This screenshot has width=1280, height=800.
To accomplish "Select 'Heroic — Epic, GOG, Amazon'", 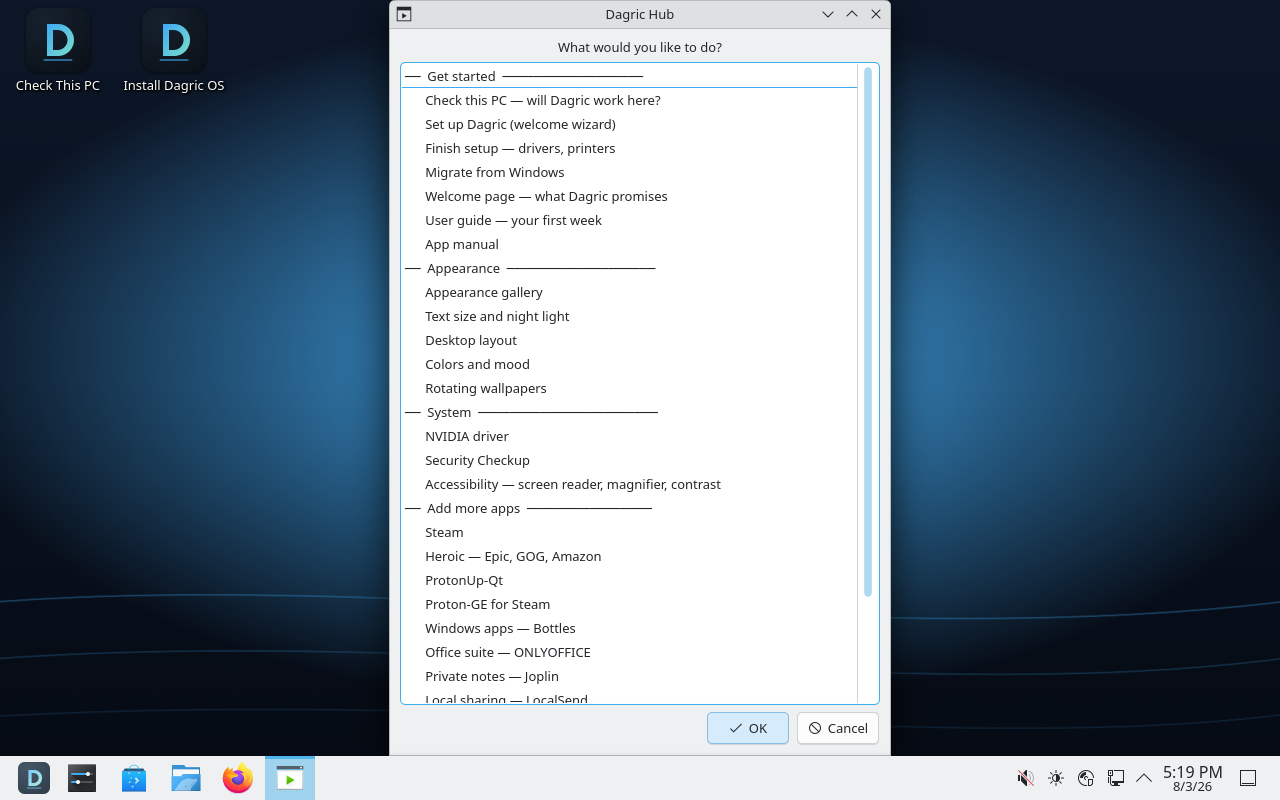I will [629, 556].
